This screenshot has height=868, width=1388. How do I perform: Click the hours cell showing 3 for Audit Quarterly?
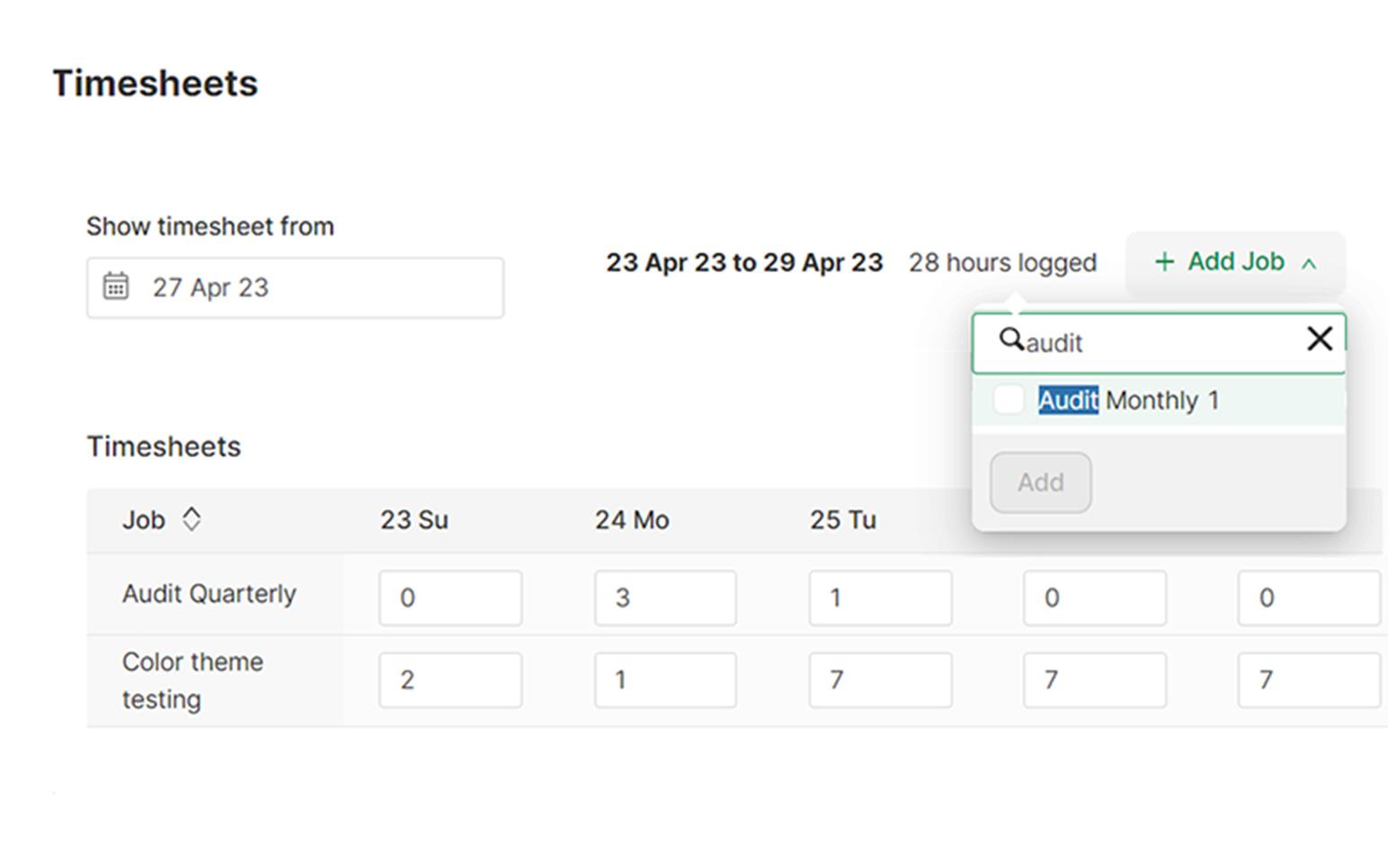click(x=664, y=597)
